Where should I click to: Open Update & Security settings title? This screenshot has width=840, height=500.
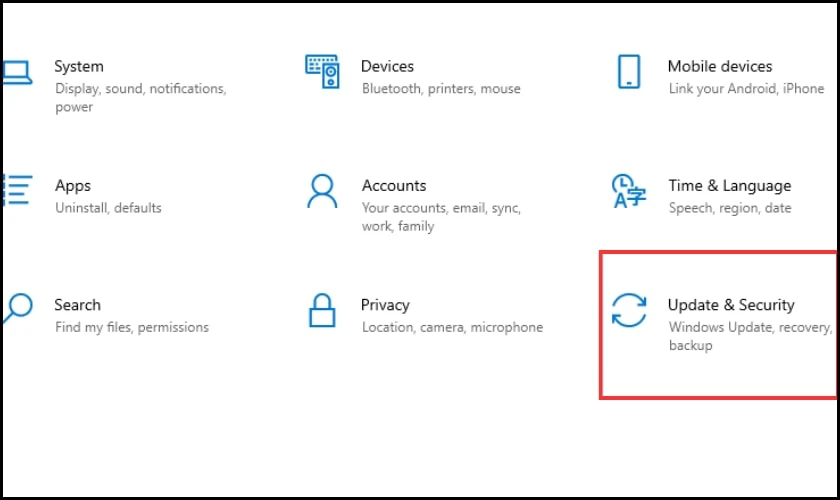pyautogui.click(x=731, y=305)
